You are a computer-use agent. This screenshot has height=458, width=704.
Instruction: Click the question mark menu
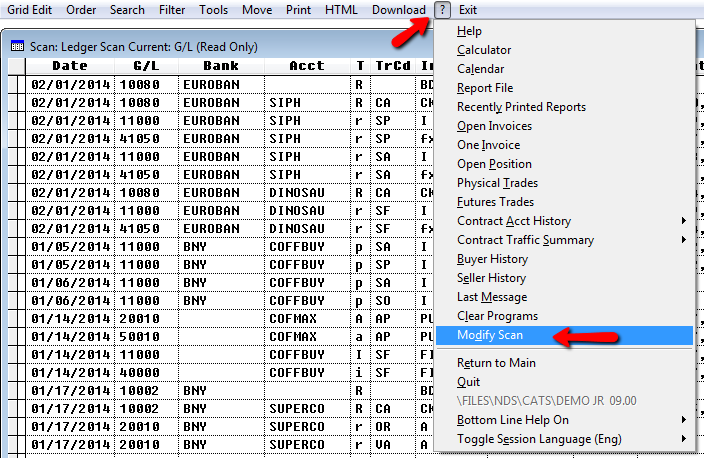442,10
